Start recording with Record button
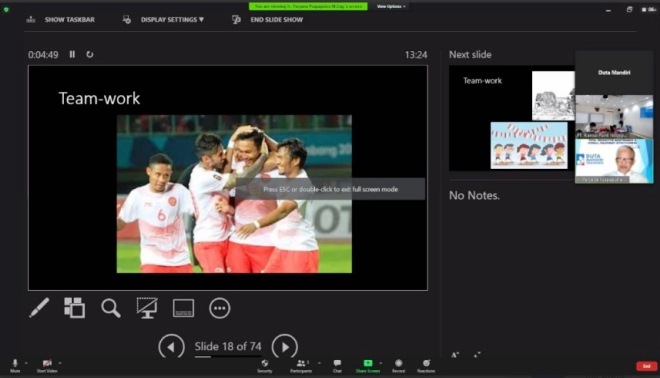Screen dimensions: 660x378 pyautogui.click(x=398, y=366)
